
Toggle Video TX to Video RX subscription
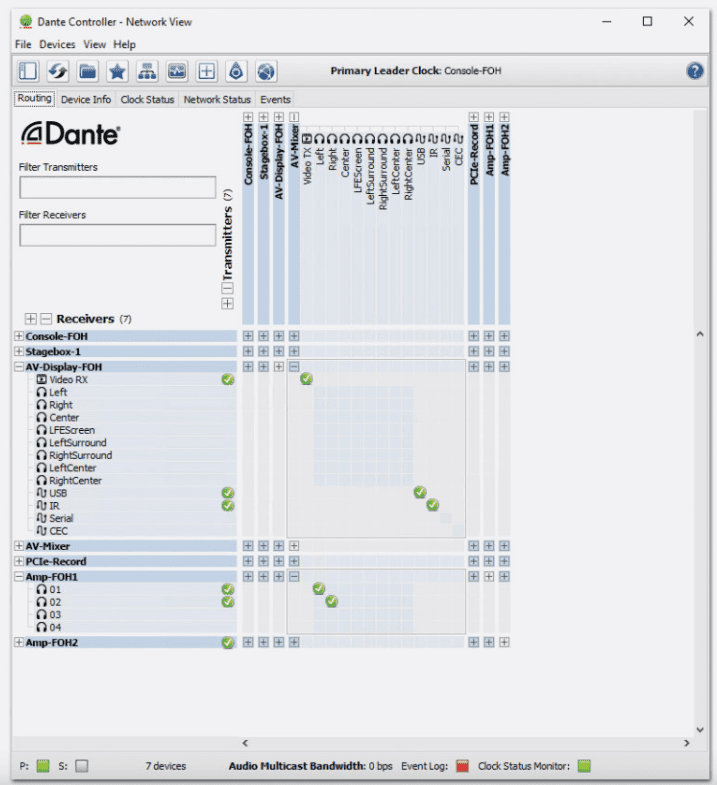coord(306,379)
